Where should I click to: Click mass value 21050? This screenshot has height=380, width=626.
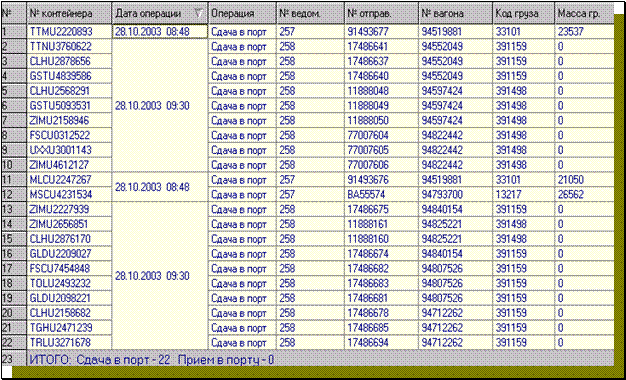click(571, 180)
